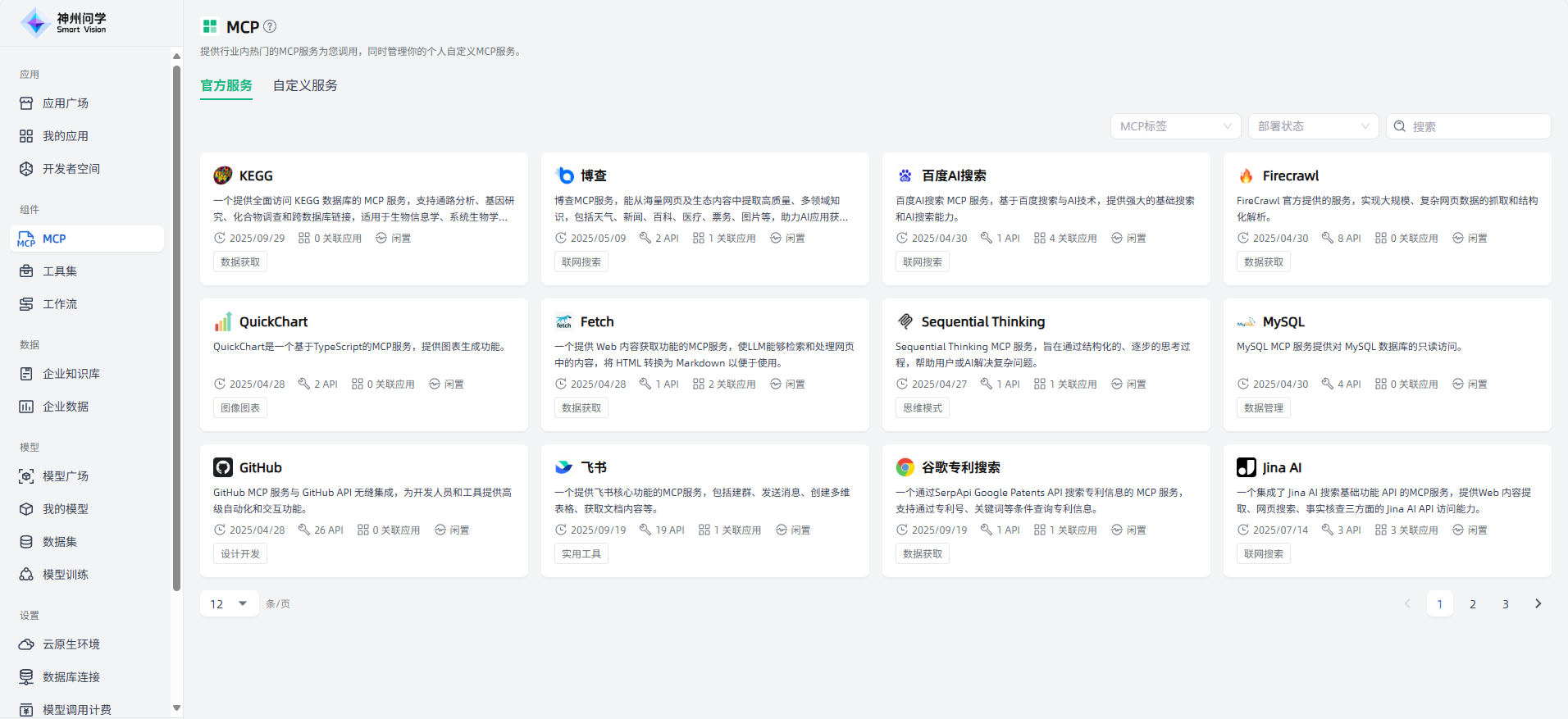Select the 官方服务 tab
Screen dimensions: 1568x719
coord(226,85)
